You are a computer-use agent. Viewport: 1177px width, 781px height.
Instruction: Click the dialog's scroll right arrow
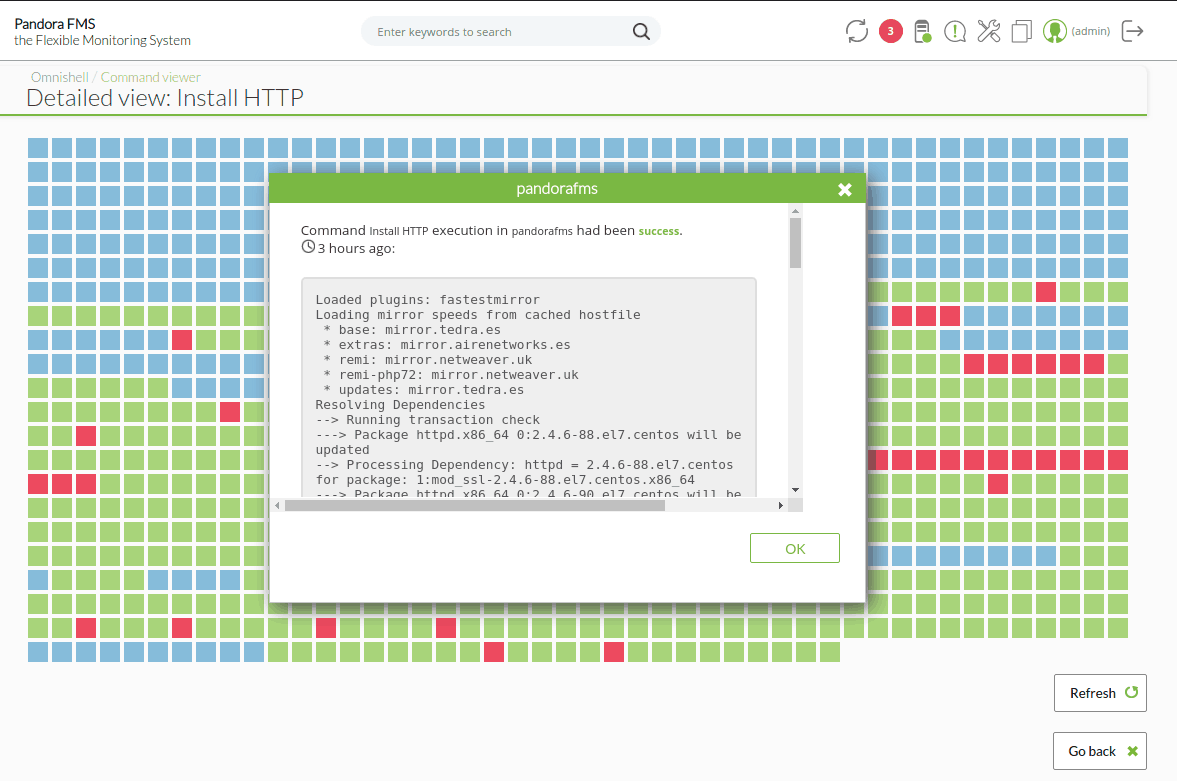pyautogui.click(x=781, y=505)
